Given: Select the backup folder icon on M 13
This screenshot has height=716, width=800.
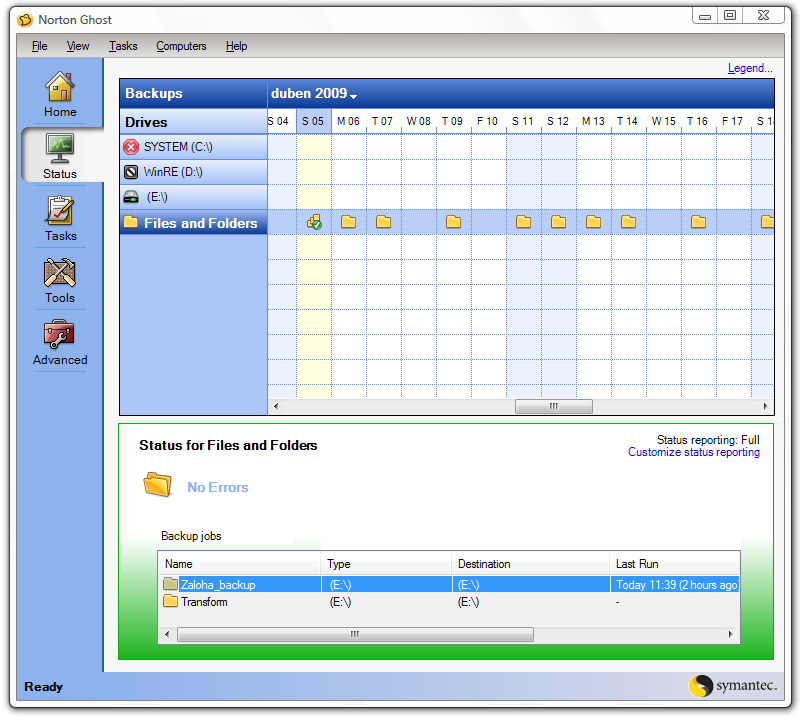Looking at the screenshot, I should point(593,222).
